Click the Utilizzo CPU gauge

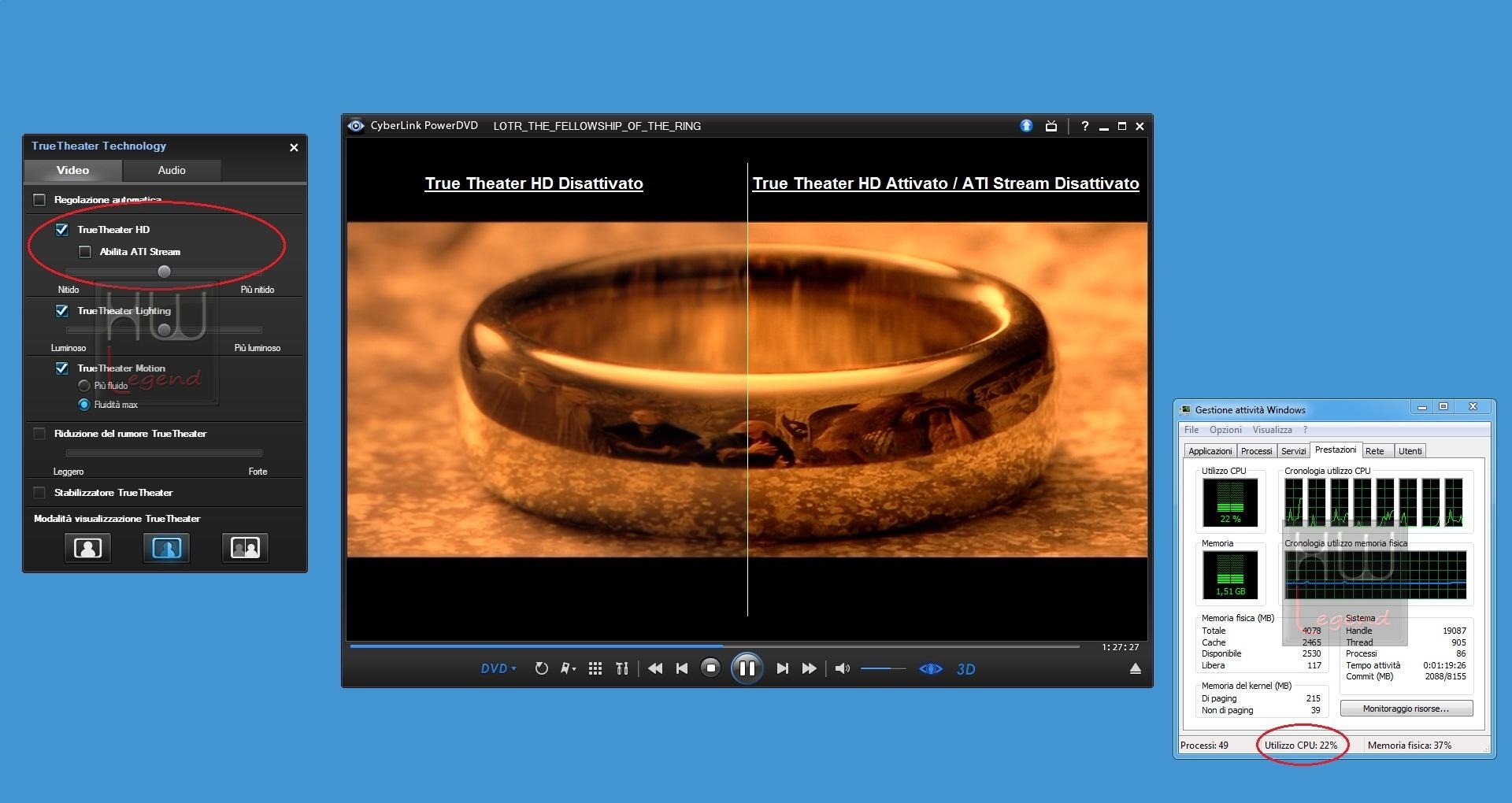pos(1230,502)
